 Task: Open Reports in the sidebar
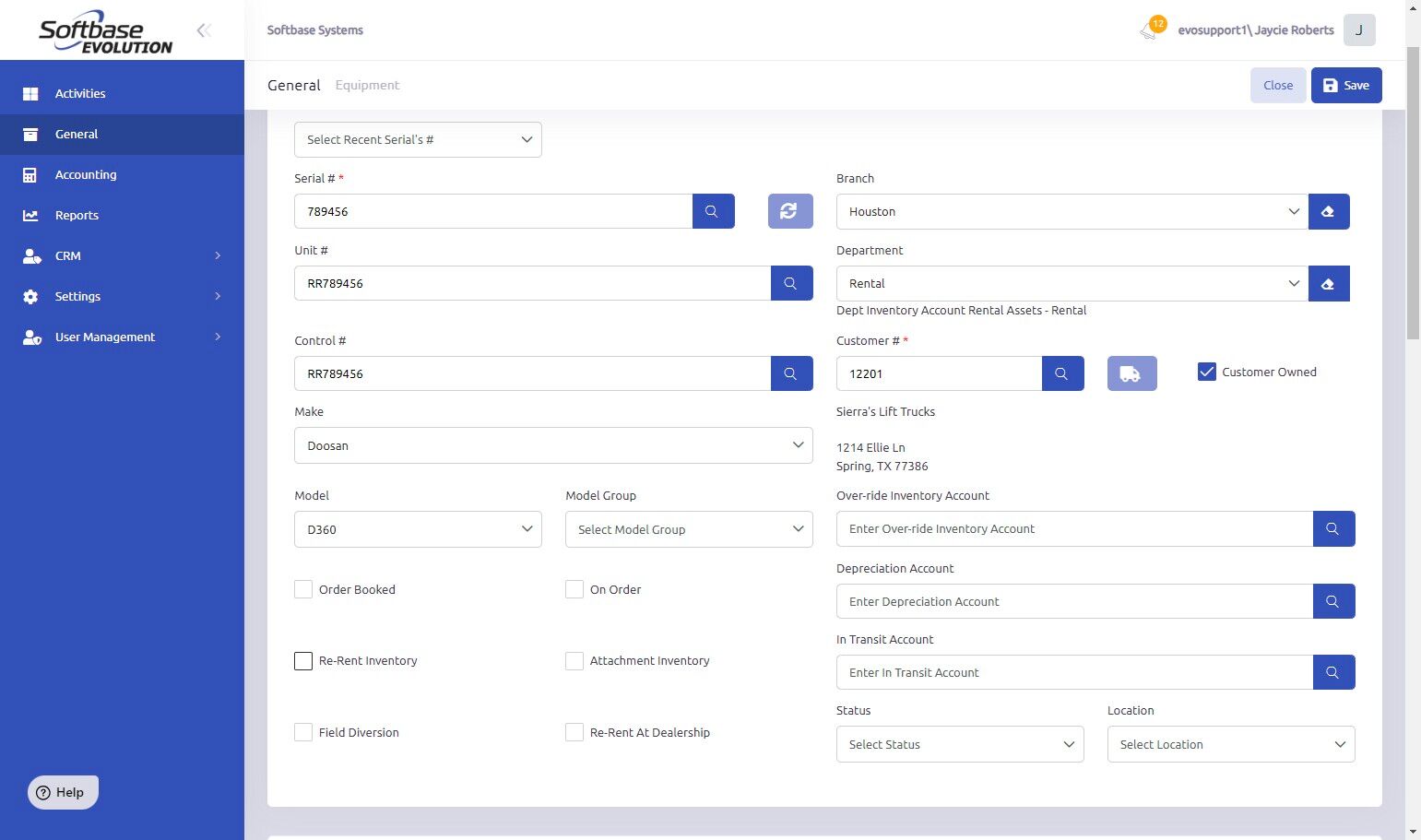point(122,215)
